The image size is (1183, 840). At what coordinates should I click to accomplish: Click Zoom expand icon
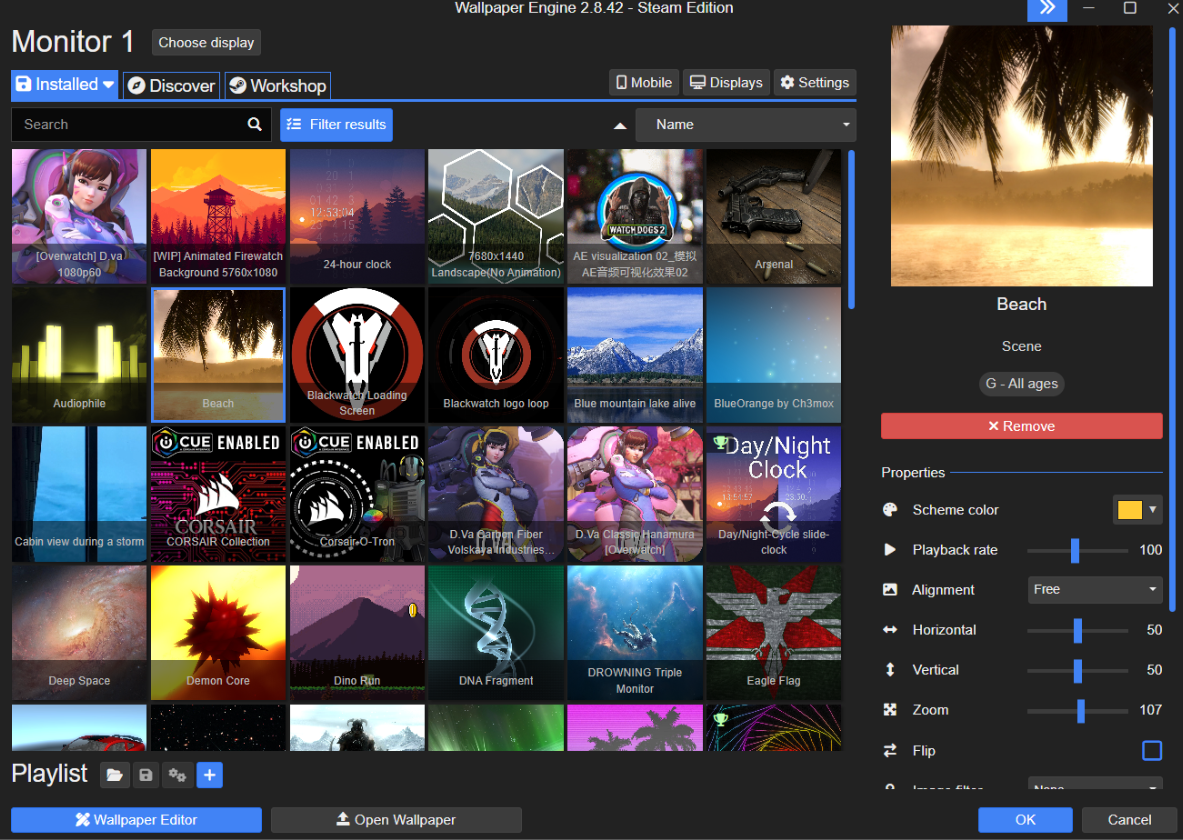[890, 710]
